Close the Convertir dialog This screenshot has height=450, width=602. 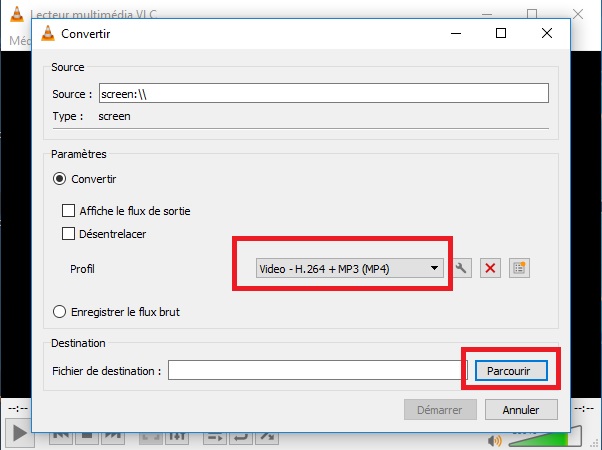pos(547,33)
